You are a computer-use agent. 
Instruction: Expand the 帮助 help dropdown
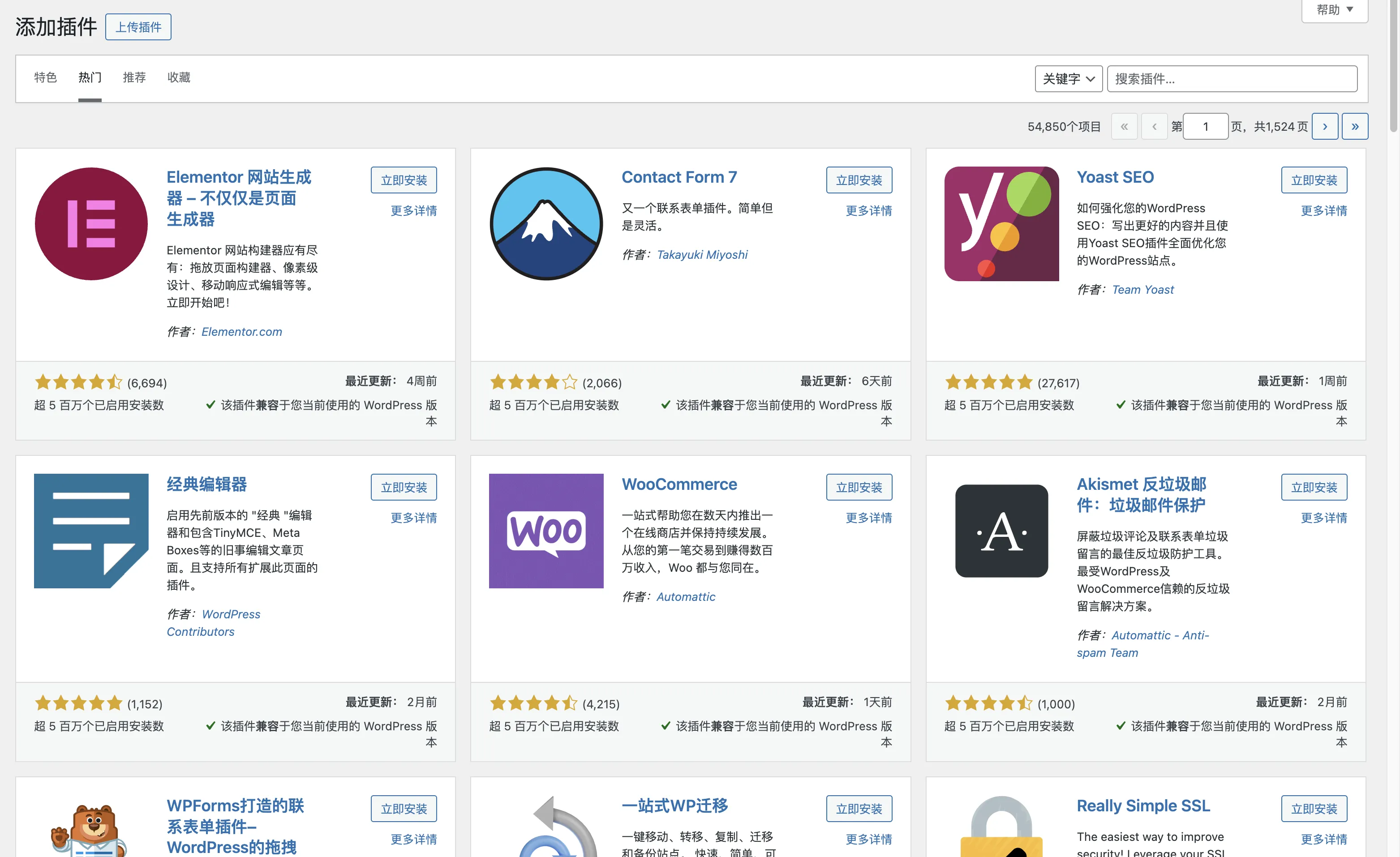point(1334,10)
